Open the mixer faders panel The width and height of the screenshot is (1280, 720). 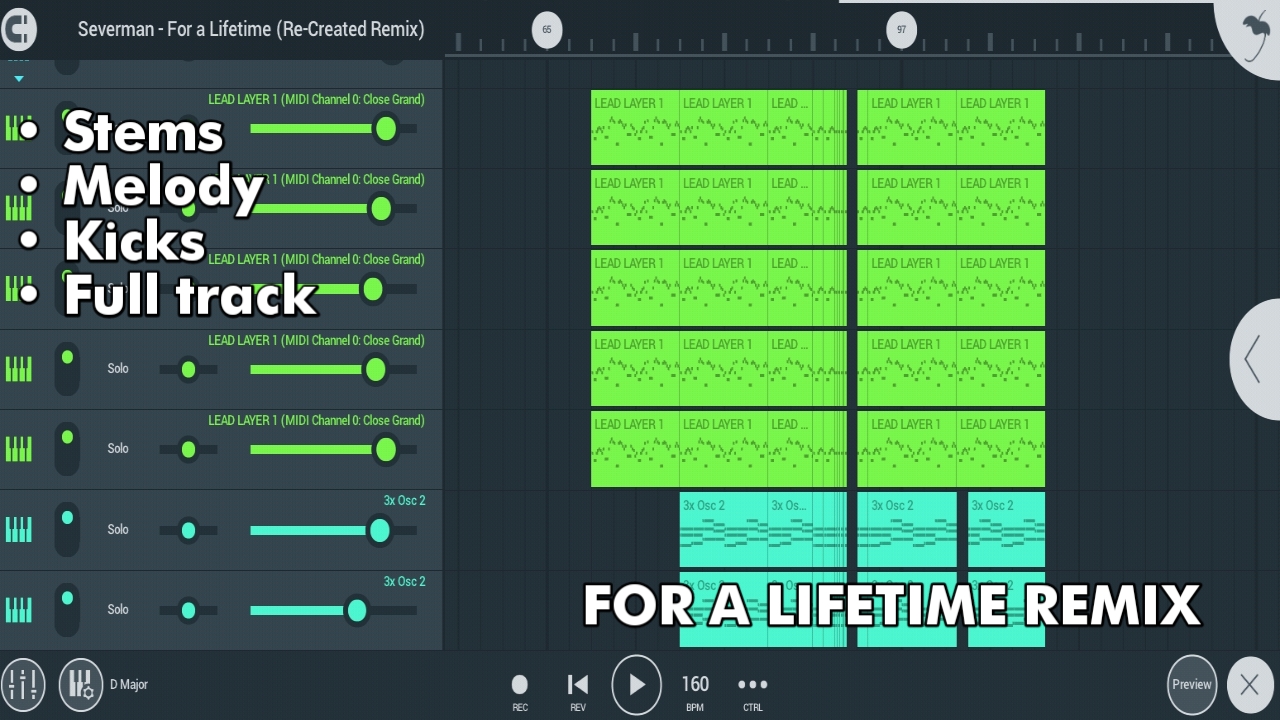coord(22,685)
